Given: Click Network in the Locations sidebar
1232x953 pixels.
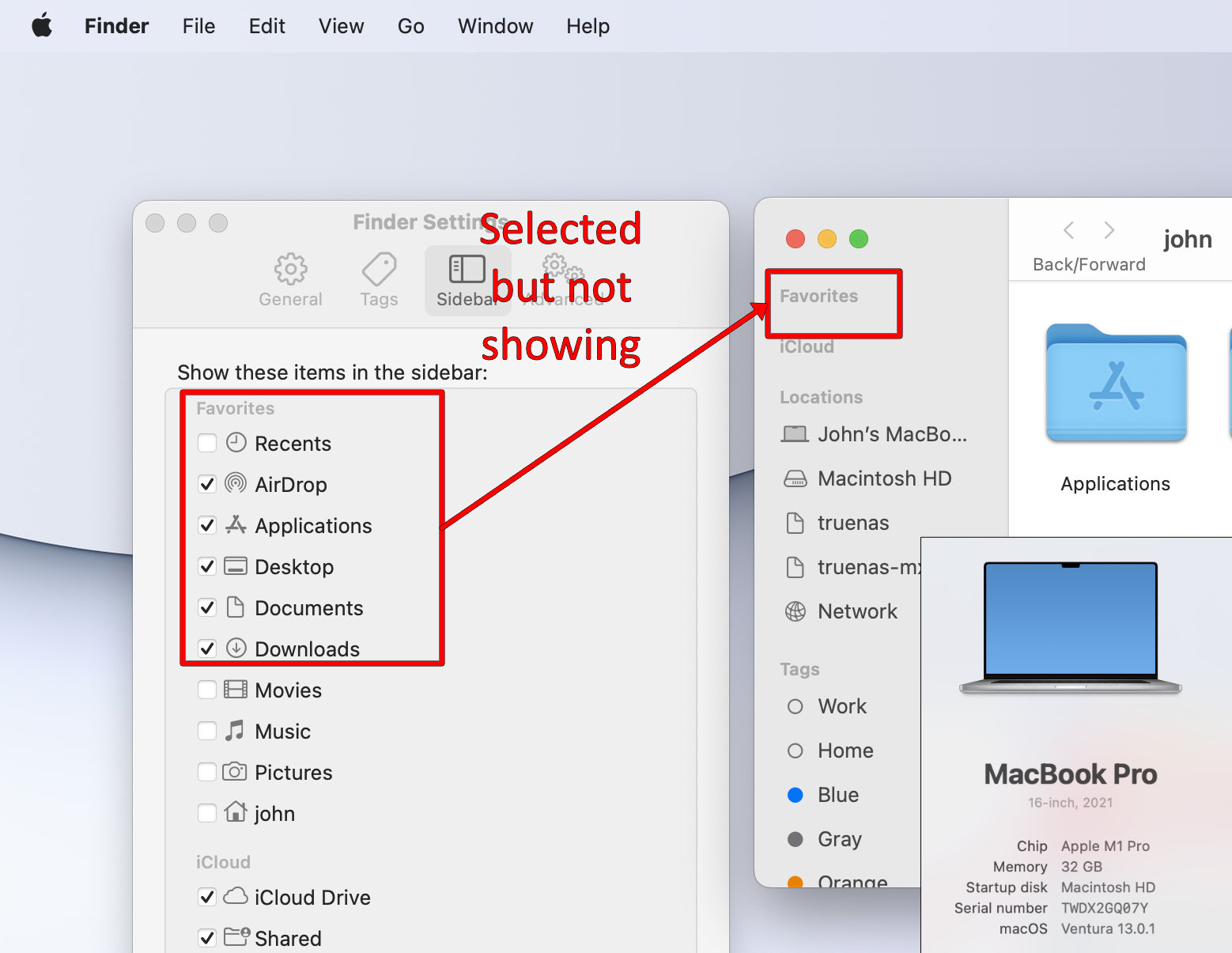Looking at the screenshot, I should pos(856,611).
